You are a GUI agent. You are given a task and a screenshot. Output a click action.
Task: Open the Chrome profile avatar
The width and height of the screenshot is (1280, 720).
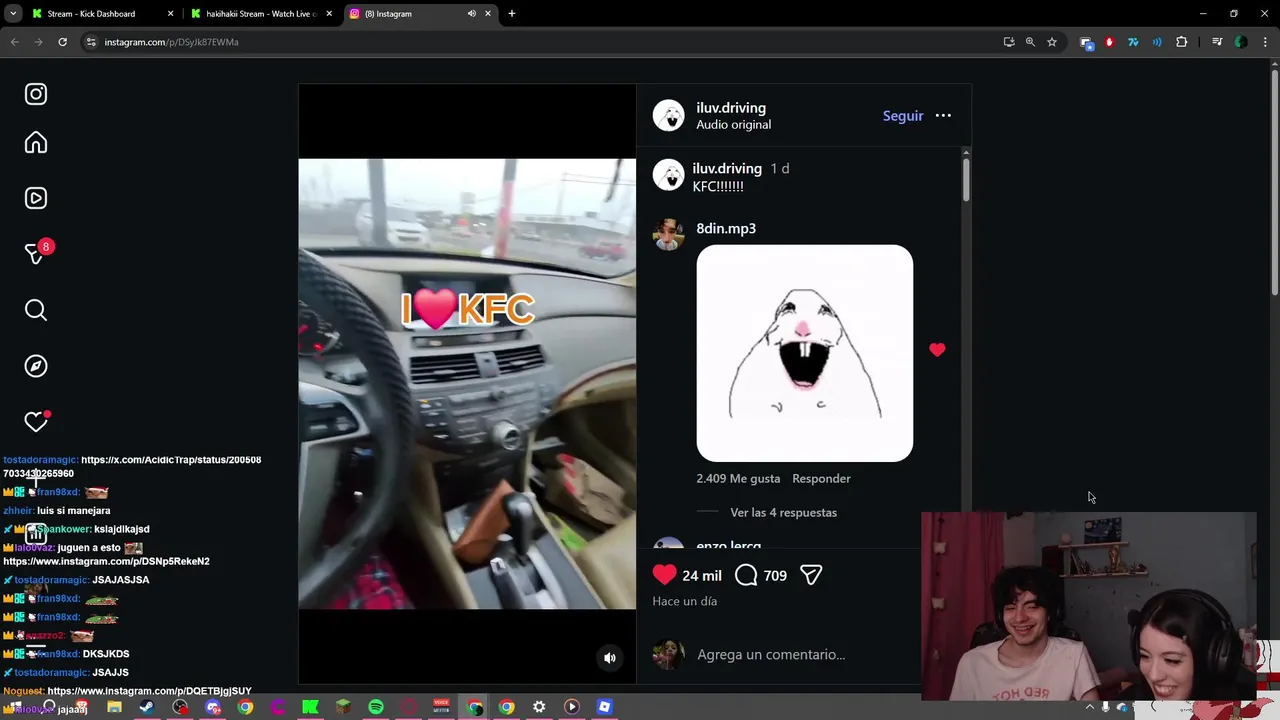(1241, 42)
